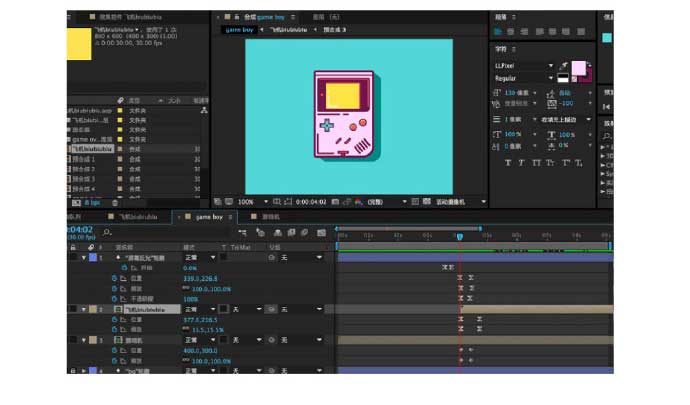Screen dimensions: 690x405
Task: Click layer 2 scale value 11.5,11.5%
Action: tap(208, 330)
